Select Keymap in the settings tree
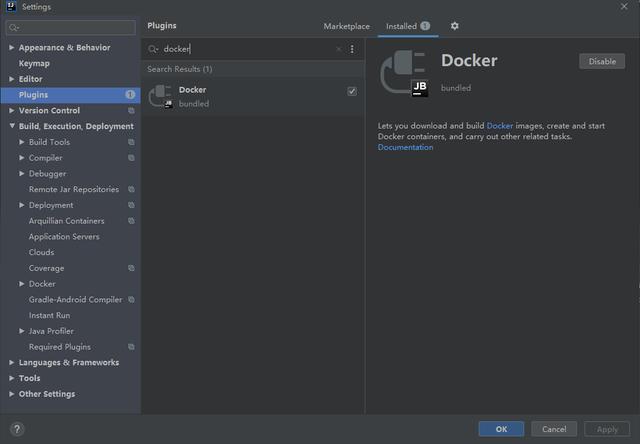Screen dimensions: 640x444 click(x=34, y=63)
